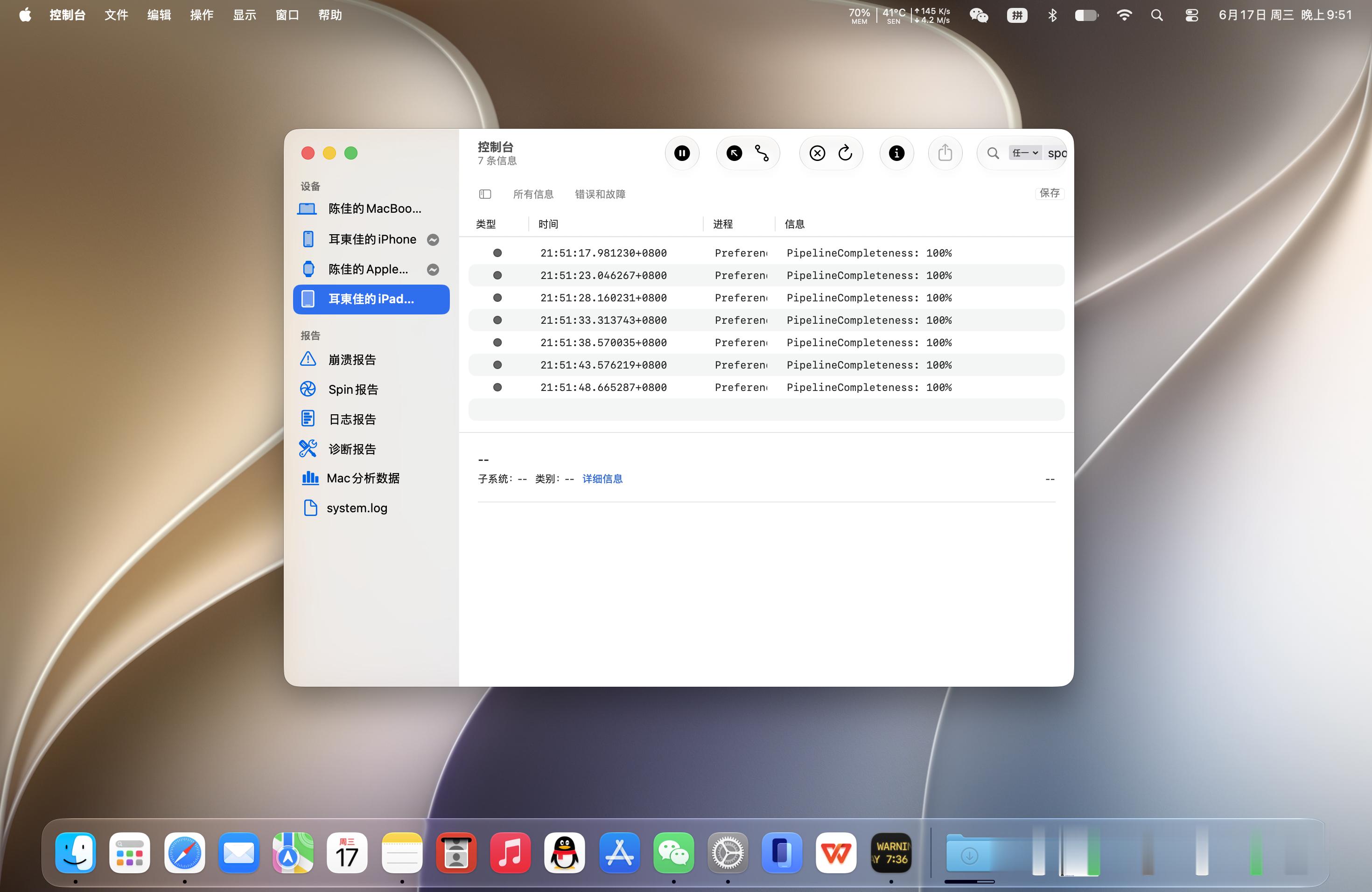Open Spotlight search in menu bar

click(x=1157, y=15)
